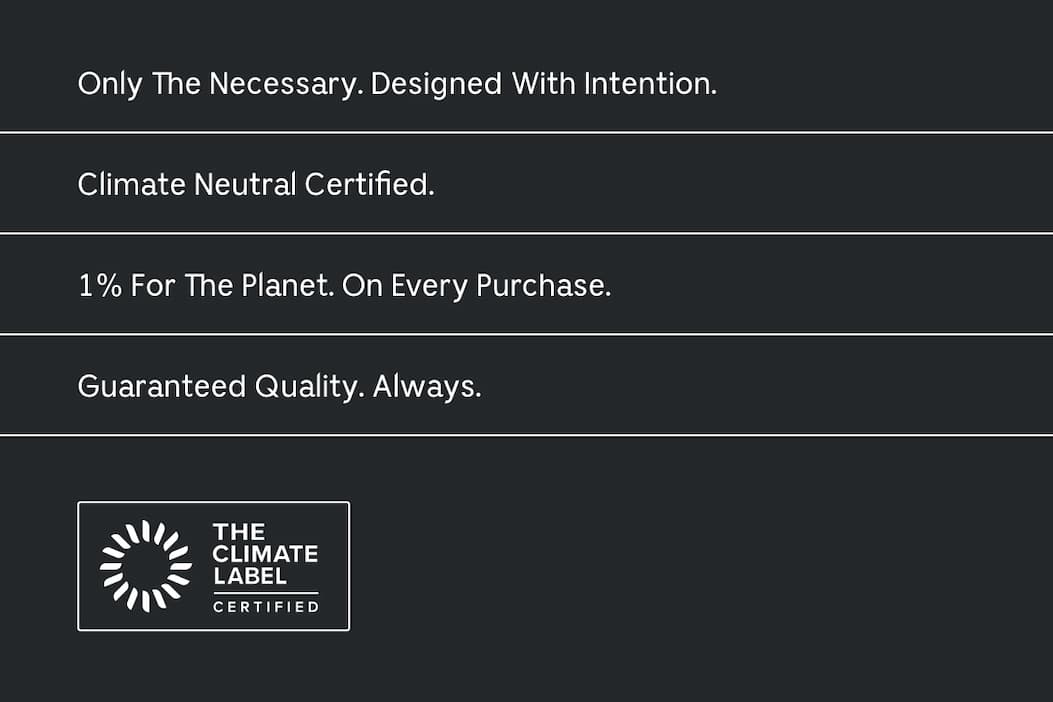Image resolution: width=1053 pixels, height=702 pixels.
Task: Click the divider below "Climate Neutral Certified."
Action: [x=526, y=233]
